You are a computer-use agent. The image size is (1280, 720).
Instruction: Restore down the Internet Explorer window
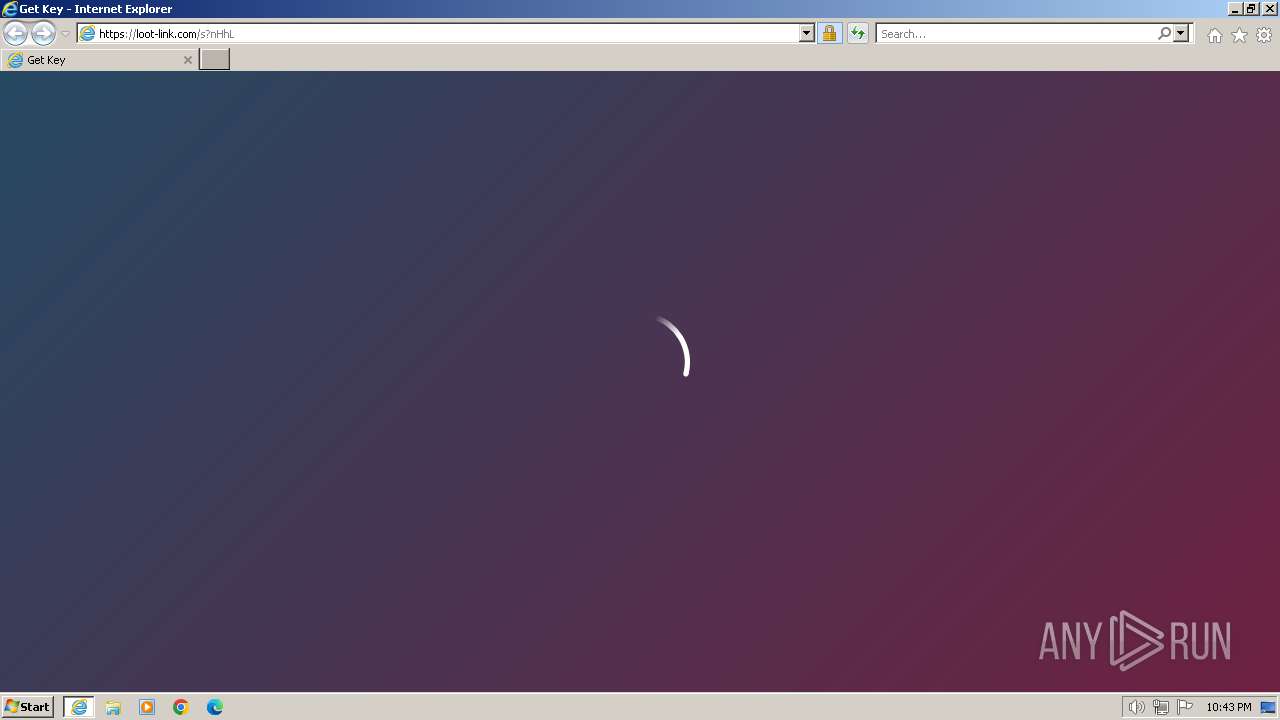(x=1251, y=8)
